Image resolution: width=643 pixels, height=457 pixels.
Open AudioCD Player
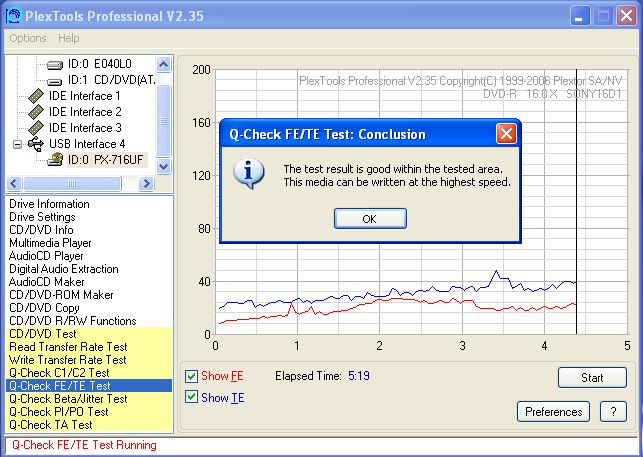click(46, 256)
